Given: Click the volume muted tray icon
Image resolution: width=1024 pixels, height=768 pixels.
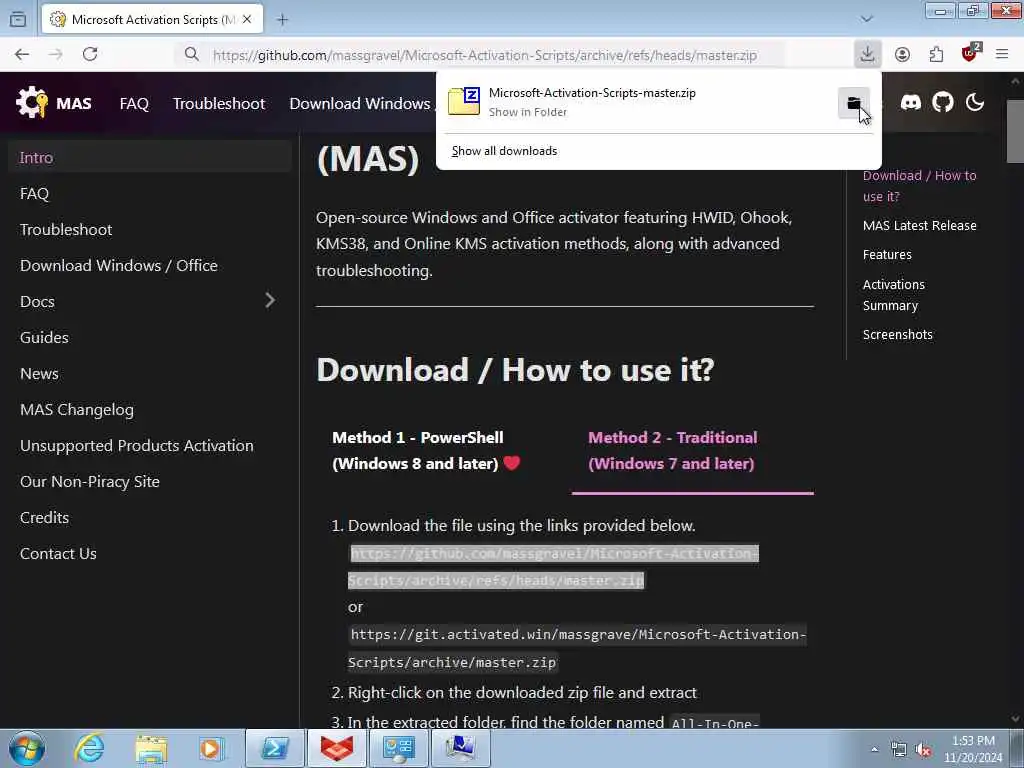Looking at the screenshot, I should [x=923, y=750].
